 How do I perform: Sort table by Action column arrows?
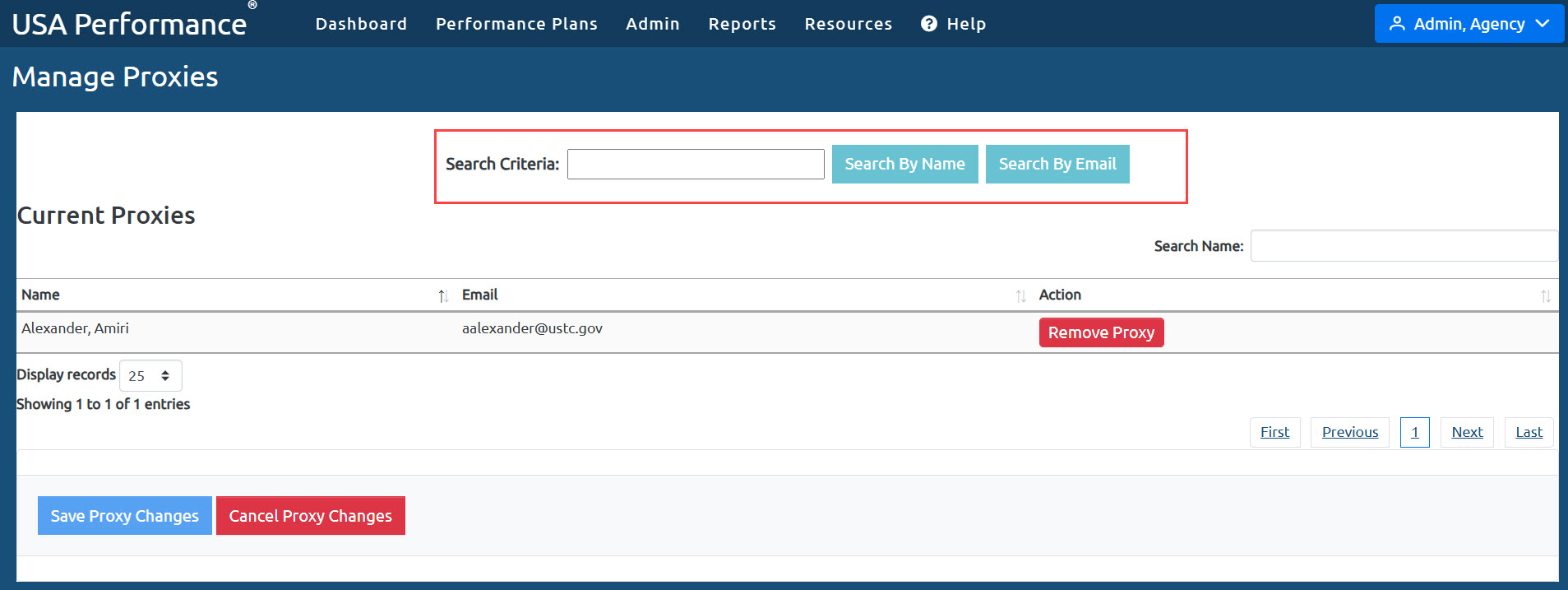point(1546,295)
